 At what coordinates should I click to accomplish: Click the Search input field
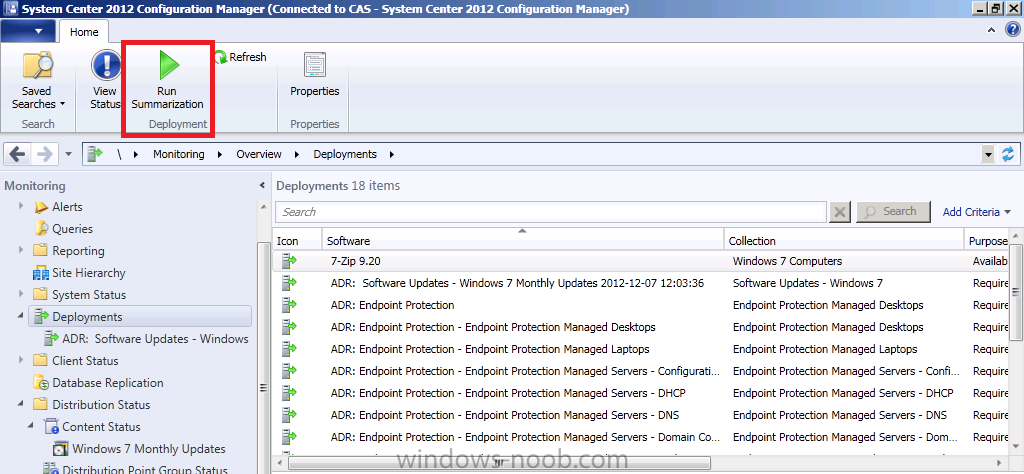[551, 212]
